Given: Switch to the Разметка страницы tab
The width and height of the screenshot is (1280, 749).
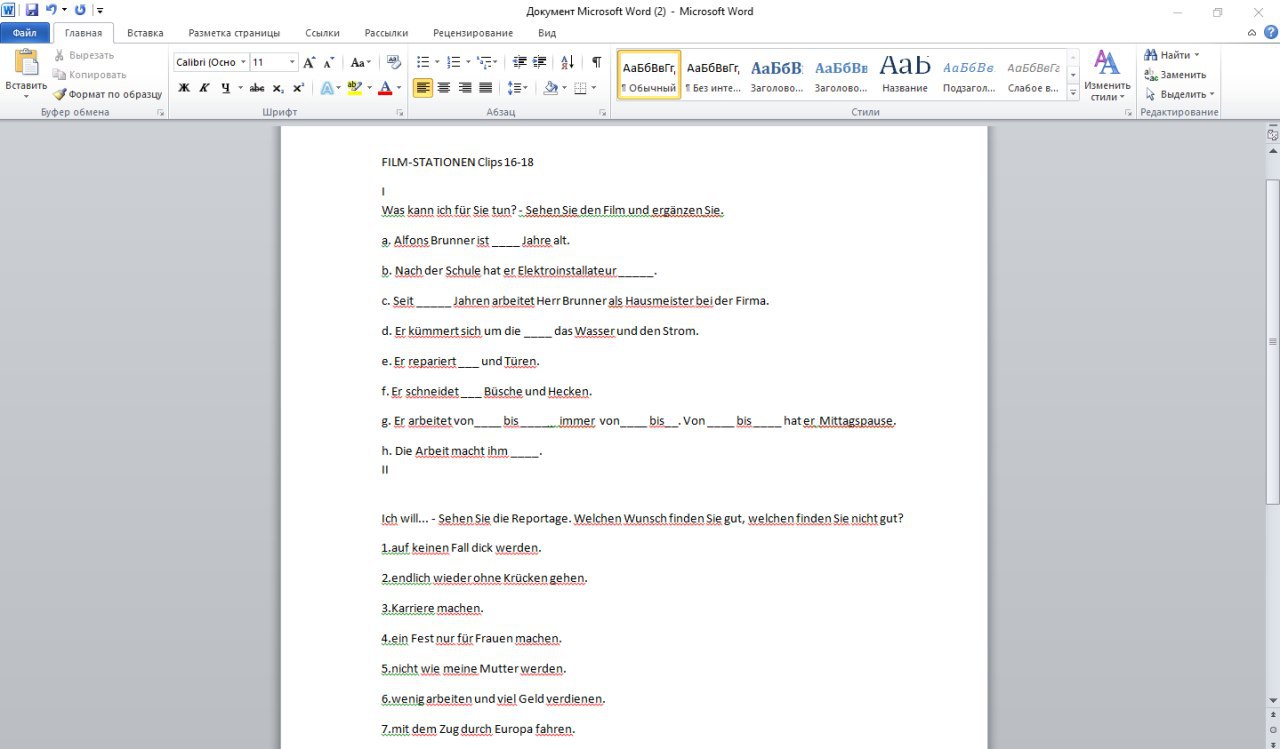Looking at the screenshot, I should pos(234,33).
